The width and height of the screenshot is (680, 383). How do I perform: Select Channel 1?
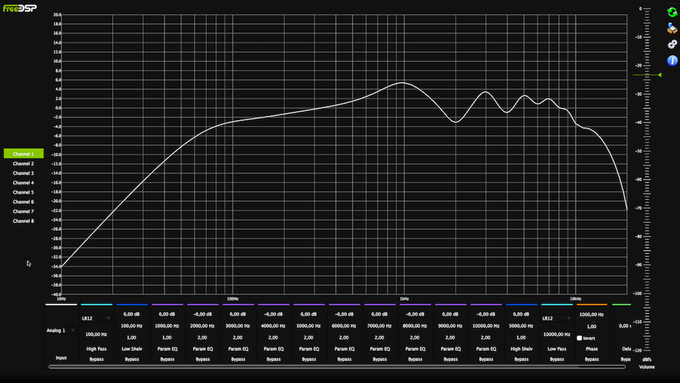coord(23,154)
